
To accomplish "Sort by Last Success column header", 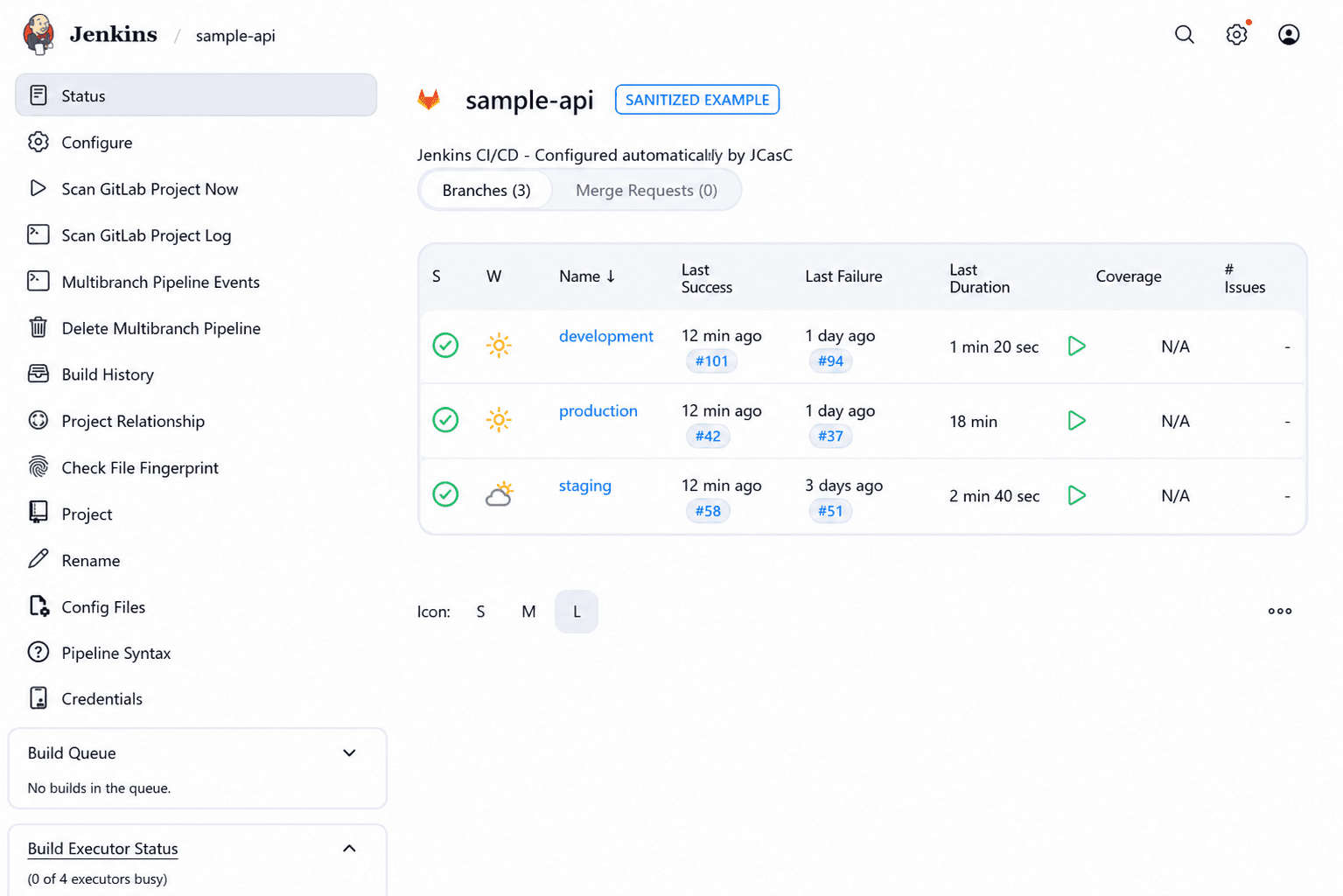I will tap(707, 278).
